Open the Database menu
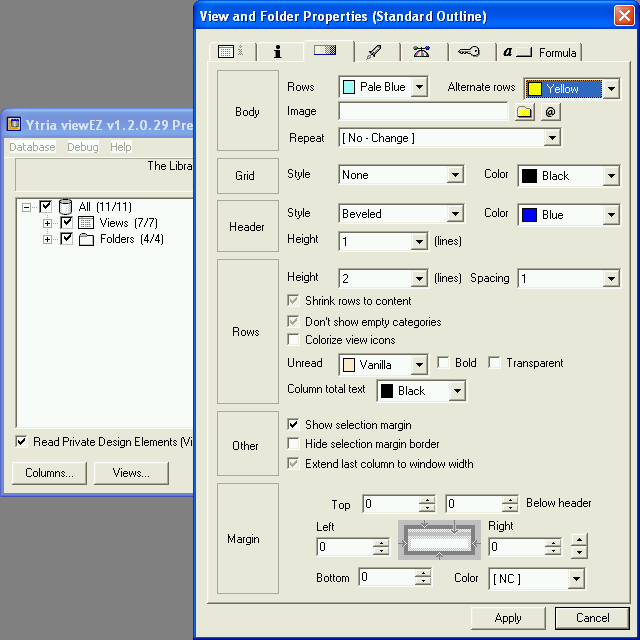 (x=32, y=147)
